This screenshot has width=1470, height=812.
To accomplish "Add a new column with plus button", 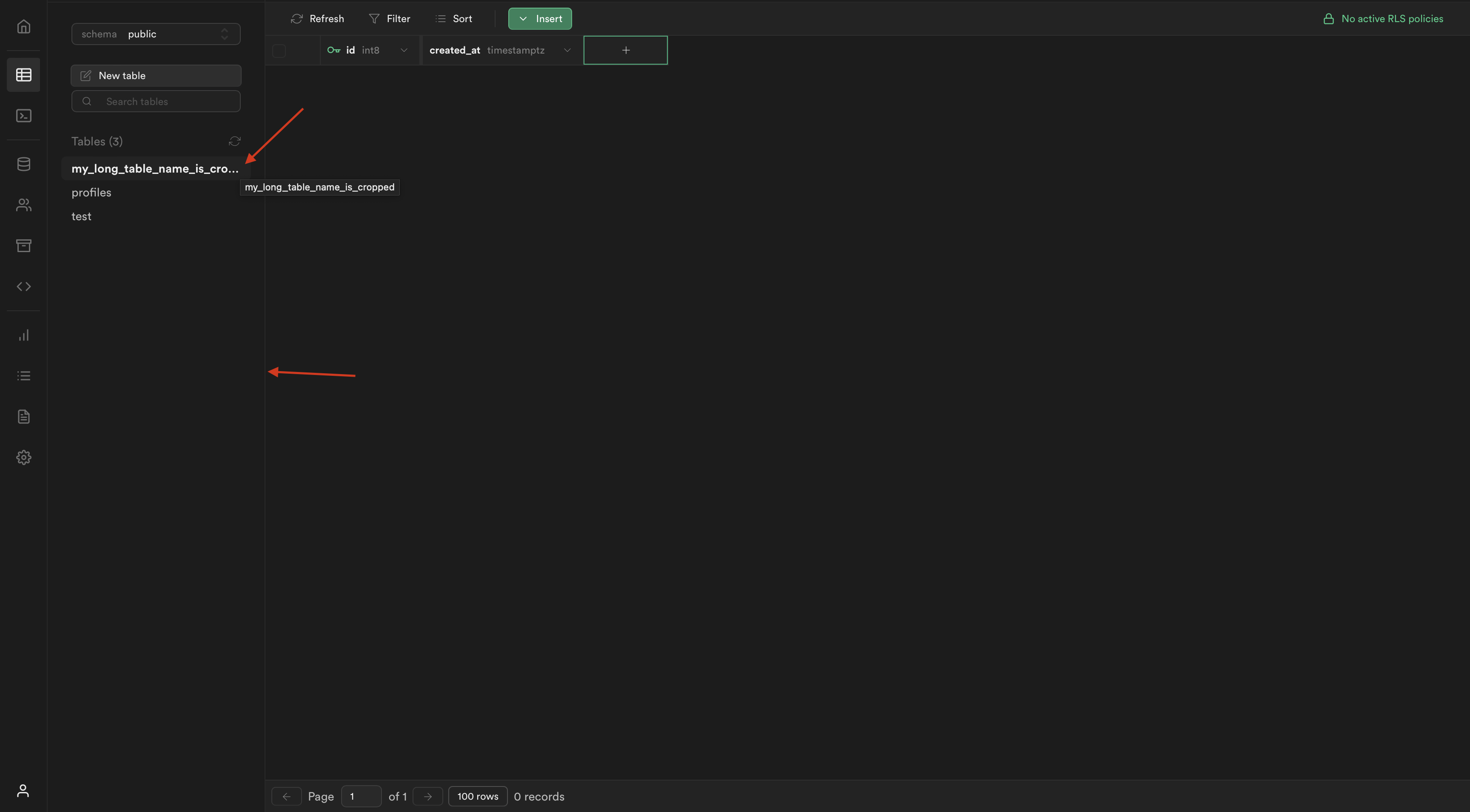I will [x=625, y=50].
